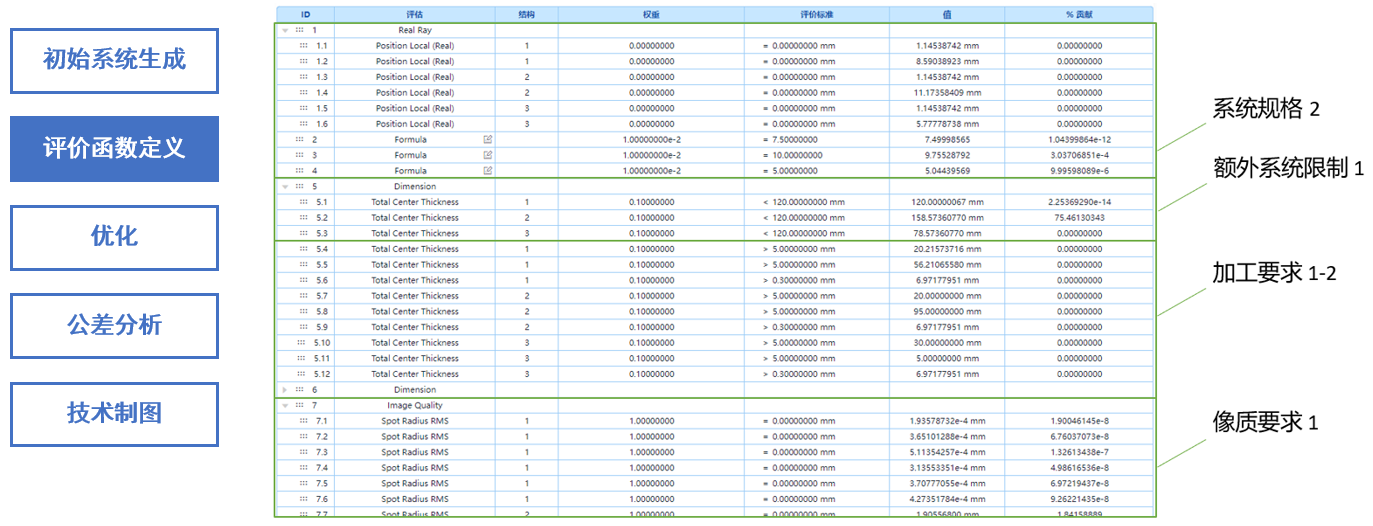Screen dimensions: 1373x526
Task: Click the grip handle of row 6 Dimension
Action: pos(299,390)
